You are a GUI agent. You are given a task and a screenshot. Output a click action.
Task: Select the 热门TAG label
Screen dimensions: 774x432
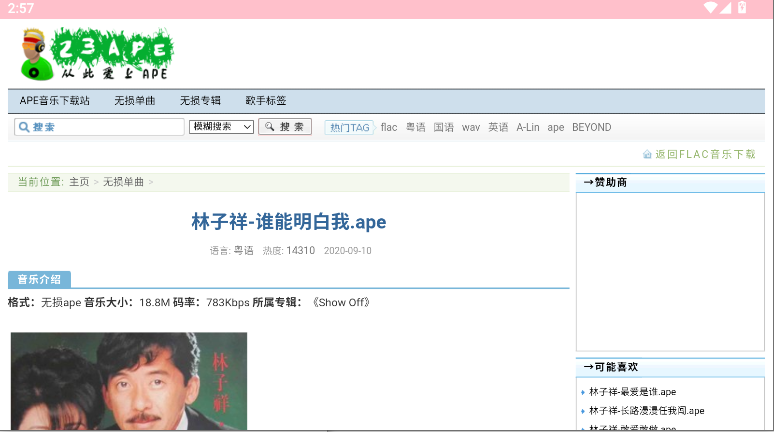pos(349,127)
